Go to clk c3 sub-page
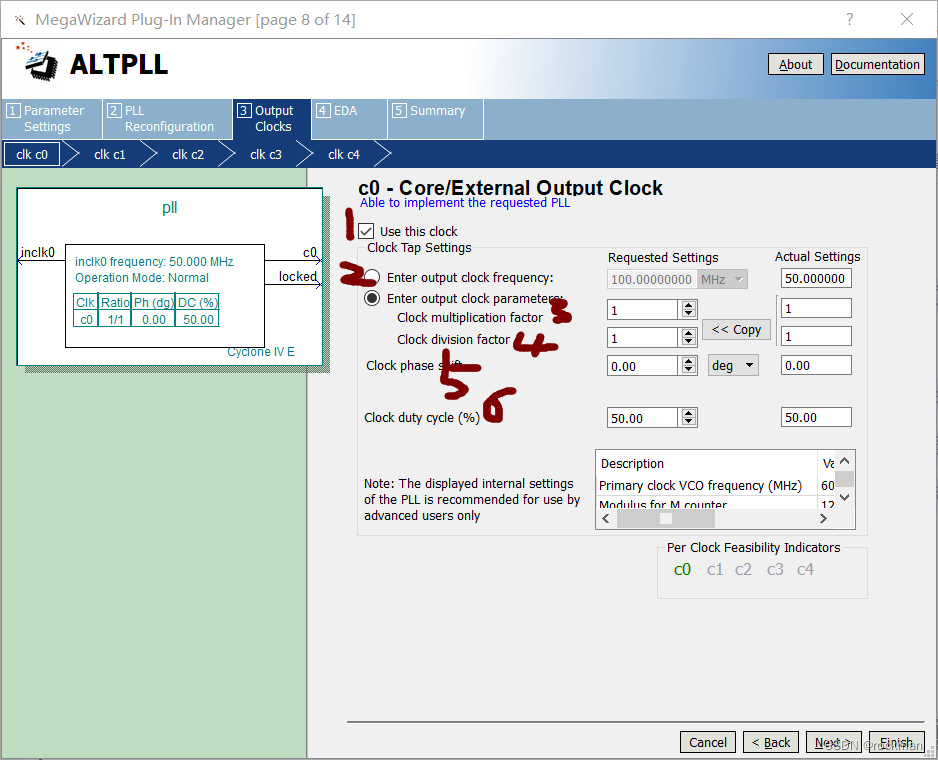Viewport: 938px width, 760px height. (266, 154)
